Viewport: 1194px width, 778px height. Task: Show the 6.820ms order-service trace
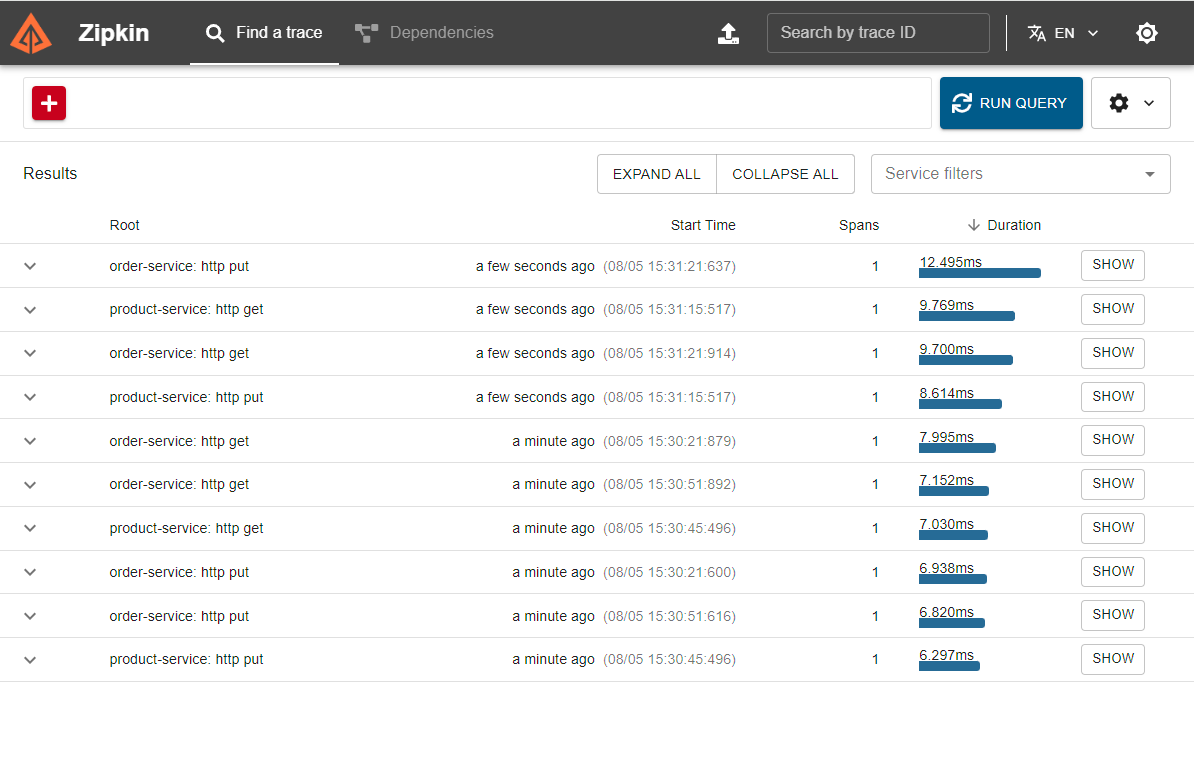click(1113, 614)
